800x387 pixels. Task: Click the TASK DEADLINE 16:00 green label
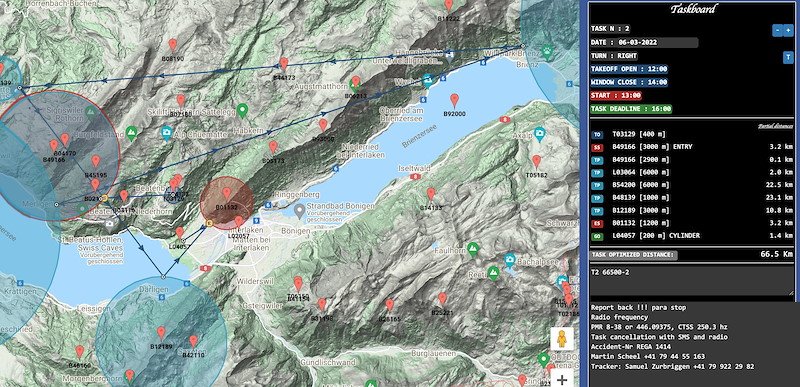point(631,109)
